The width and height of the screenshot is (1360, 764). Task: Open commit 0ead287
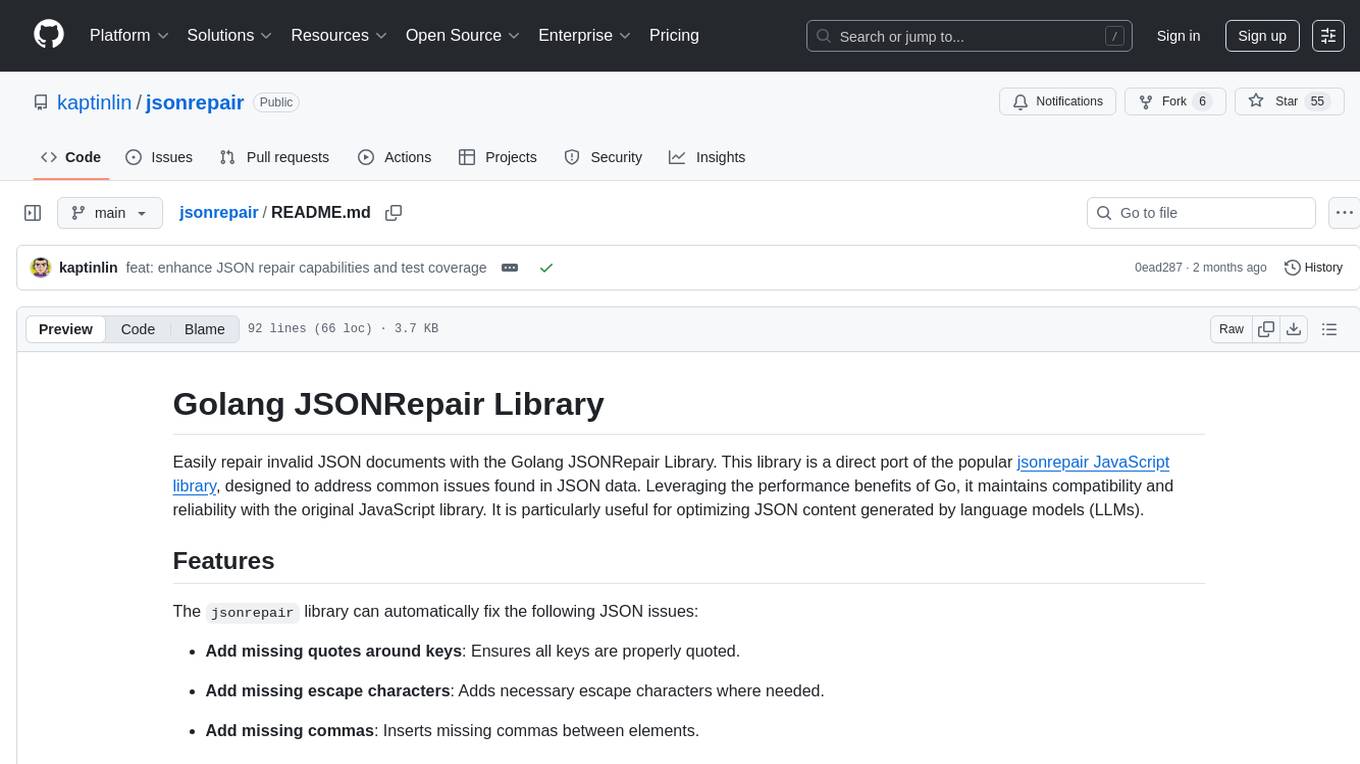click(x=1158, y=268)
